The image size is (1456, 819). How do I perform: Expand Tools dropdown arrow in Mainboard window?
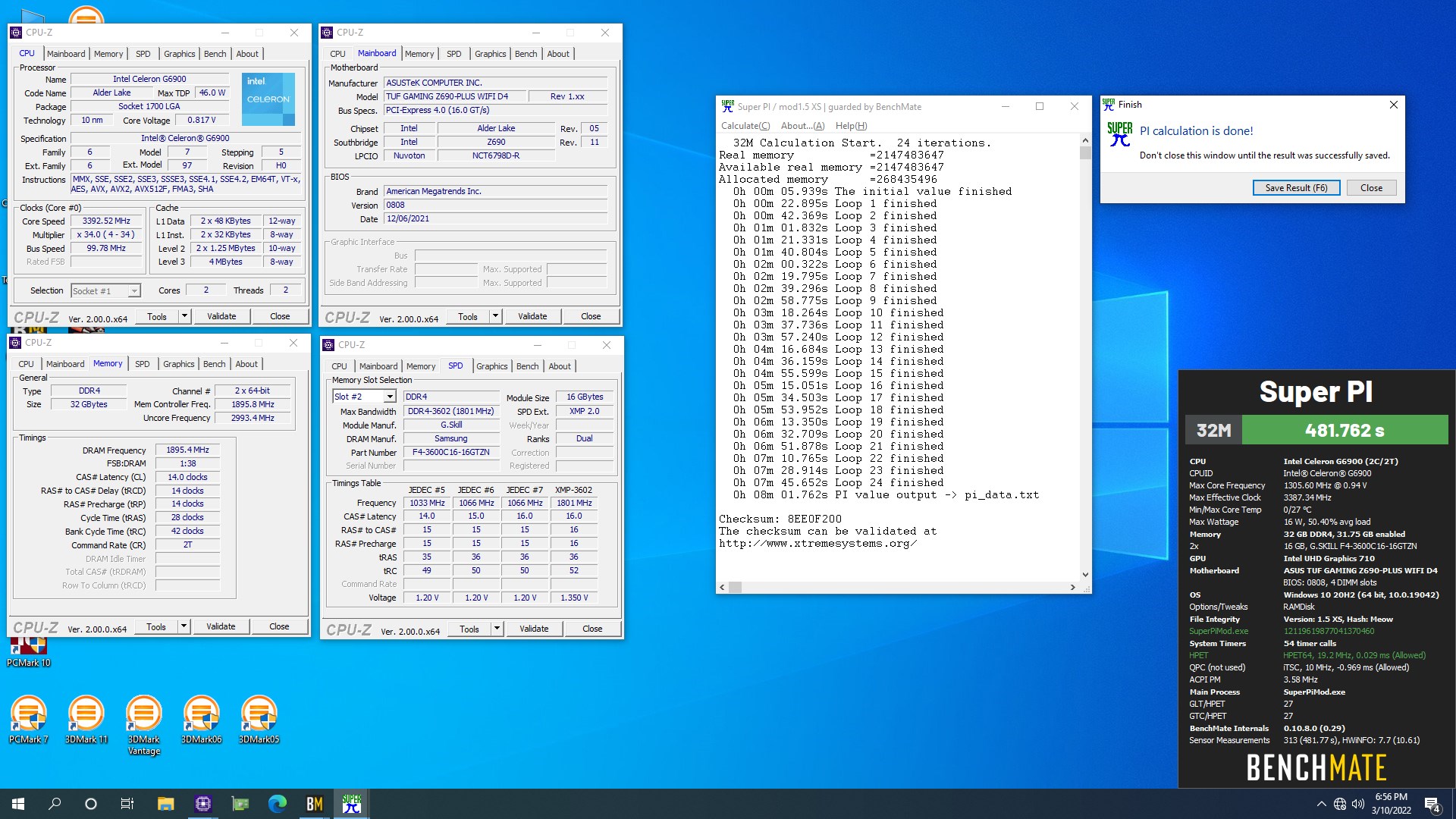(495, 316)
